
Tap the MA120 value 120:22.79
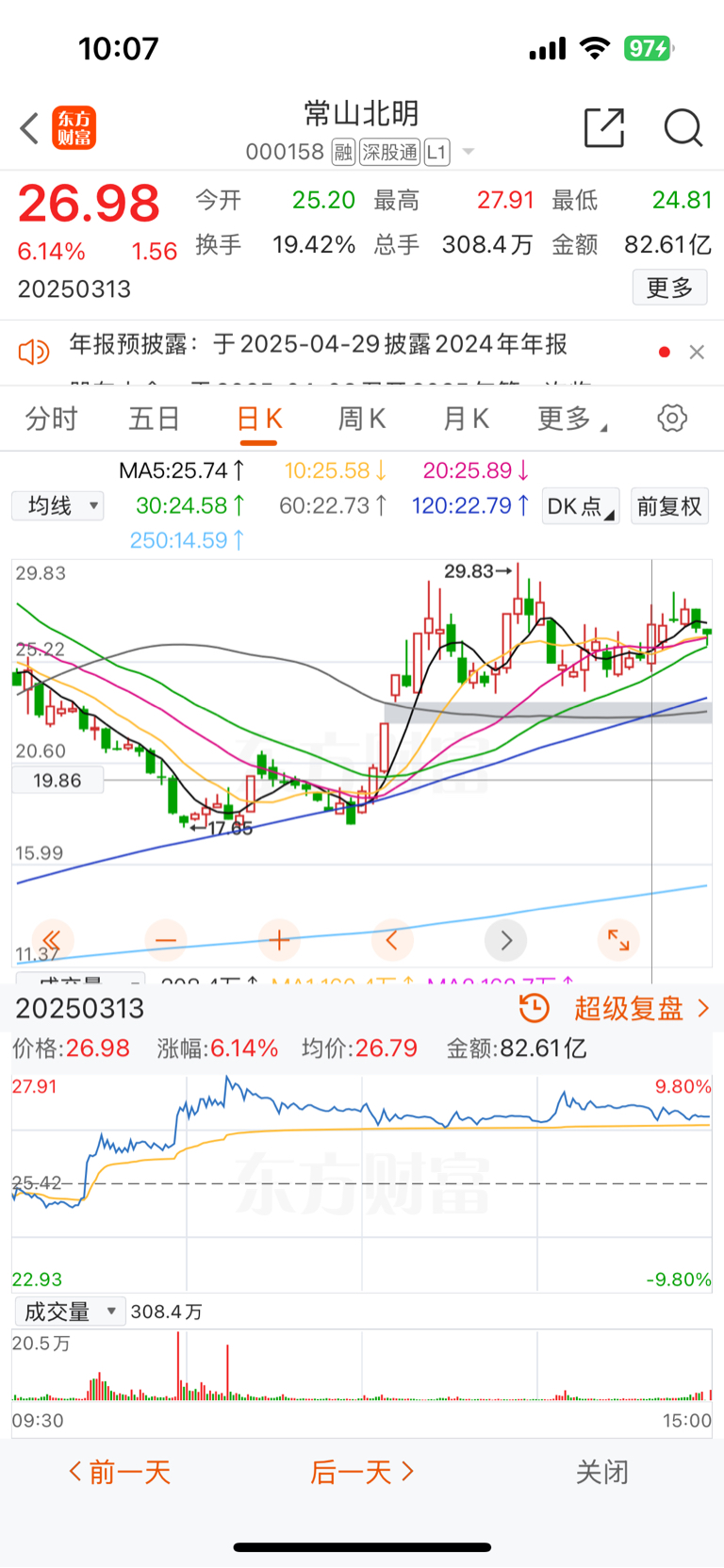point(470,505)
